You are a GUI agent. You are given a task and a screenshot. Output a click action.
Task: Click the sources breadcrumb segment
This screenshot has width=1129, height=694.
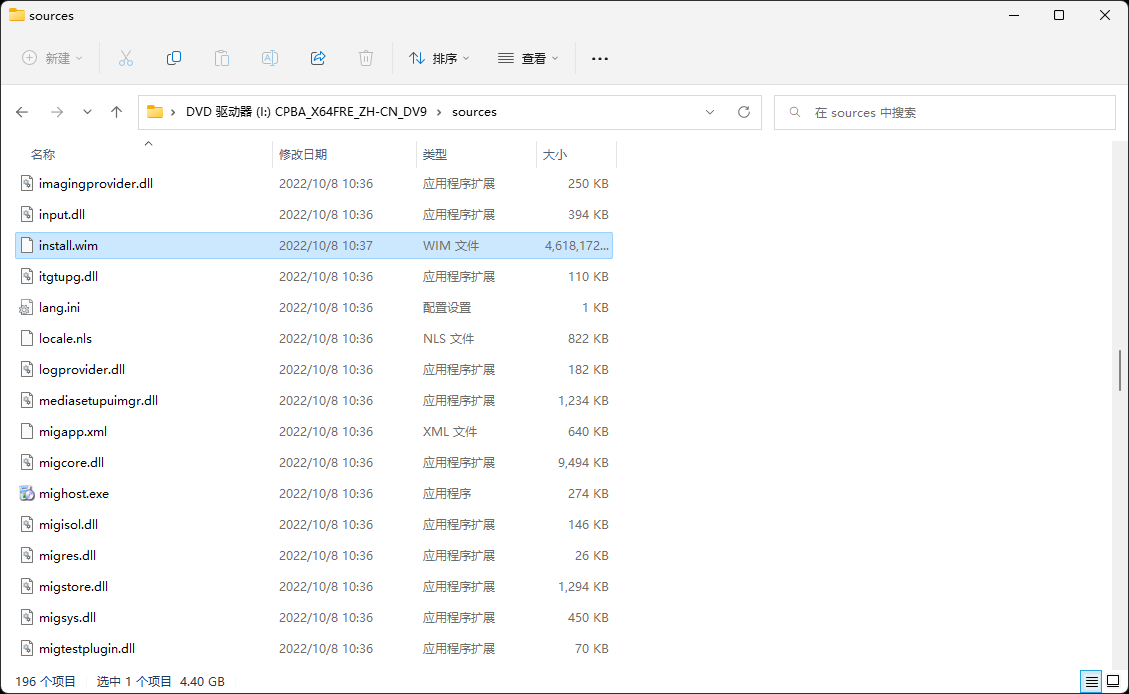pos(474,112)
